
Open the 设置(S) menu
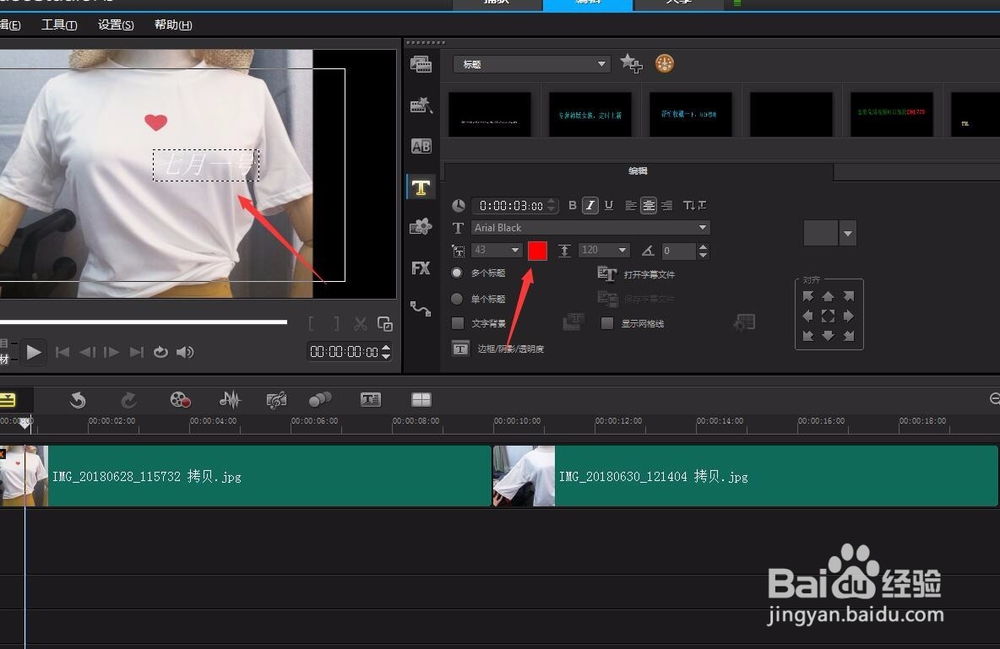coord(115,25)
